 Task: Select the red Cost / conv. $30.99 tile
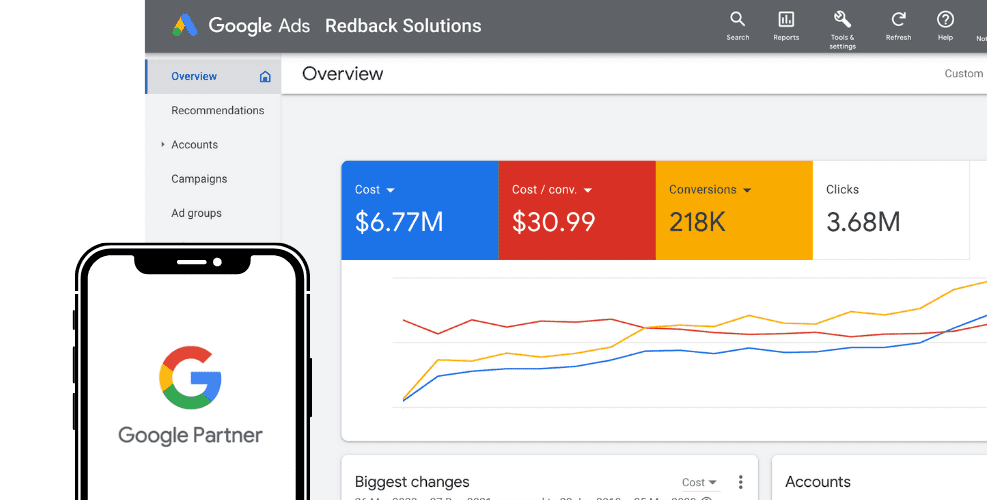pos(577,210)
